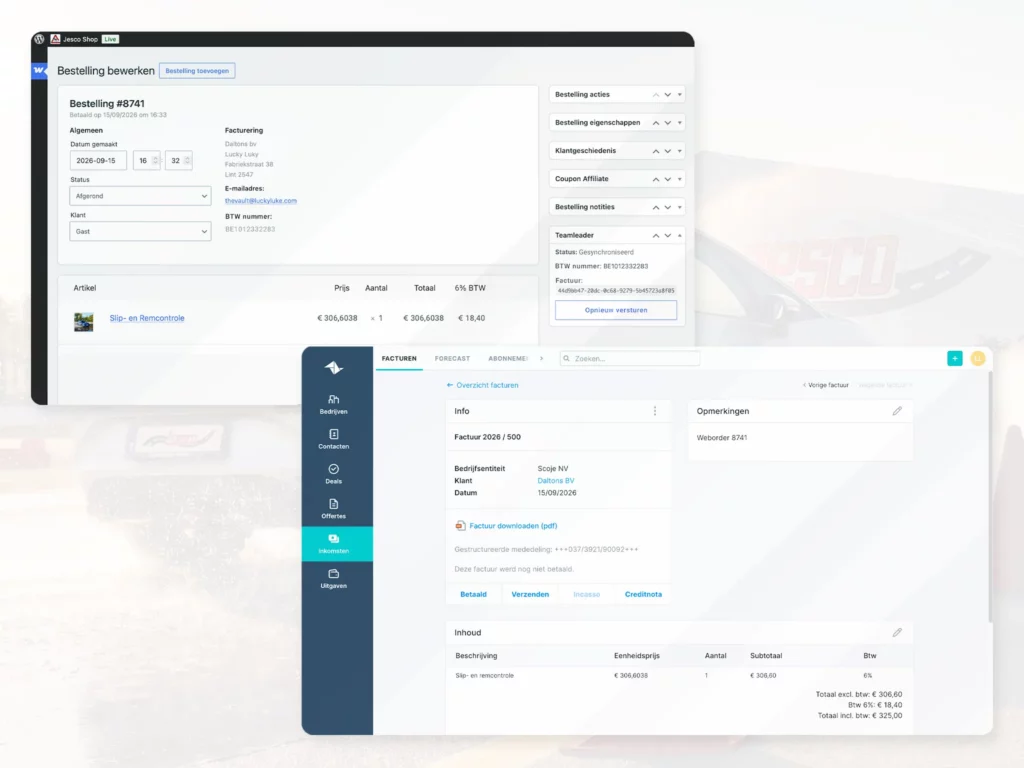1024x768 pixels.
Task: Move Teamleader panel up
Action: (x=656, y=235)
